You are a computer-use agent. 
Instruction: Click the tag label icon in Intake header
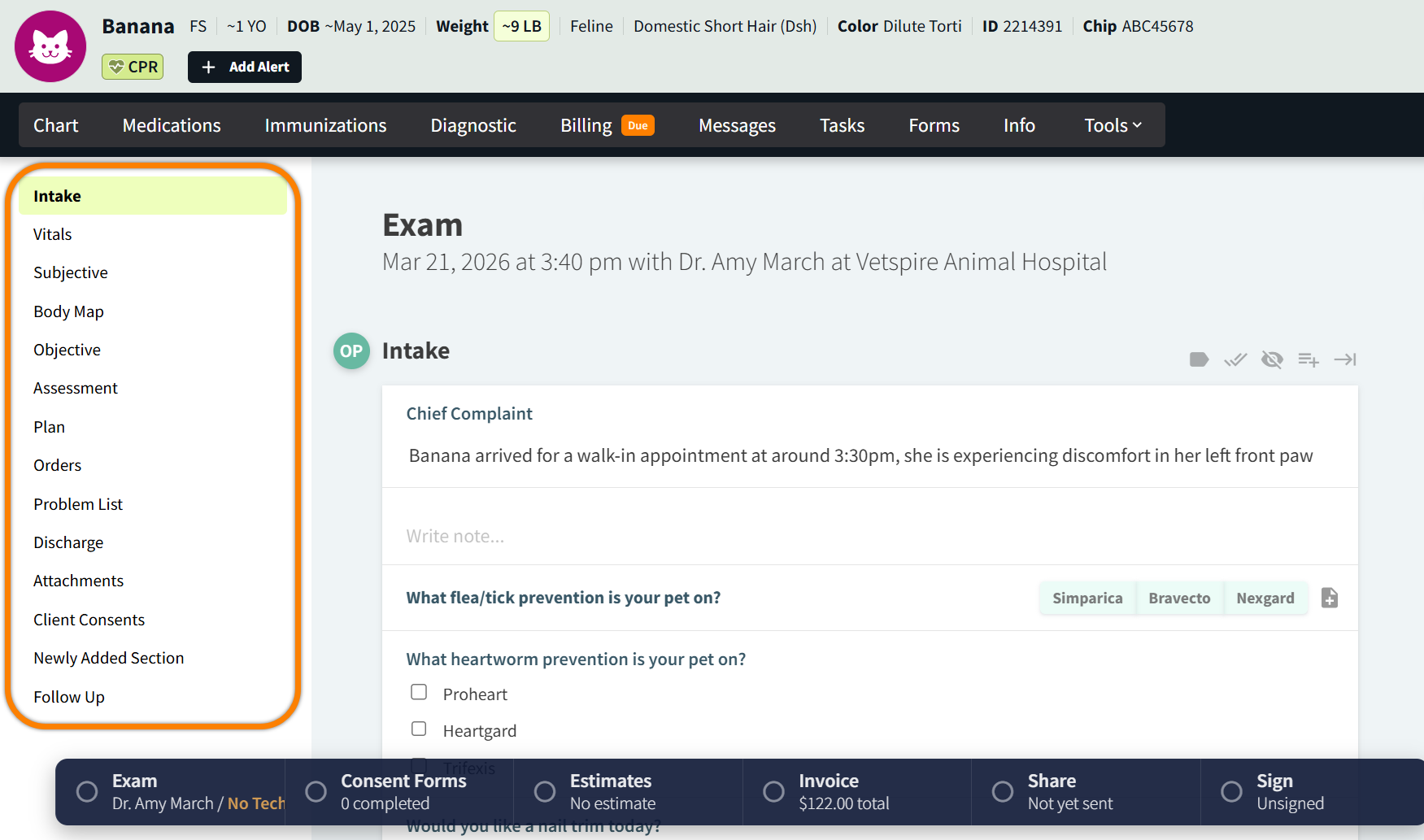1199,359
